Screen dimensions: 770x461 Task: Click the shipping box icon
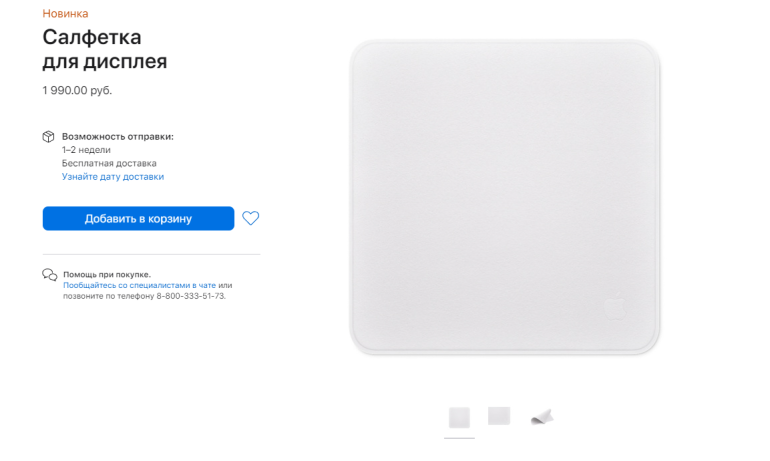click(48, 136)
